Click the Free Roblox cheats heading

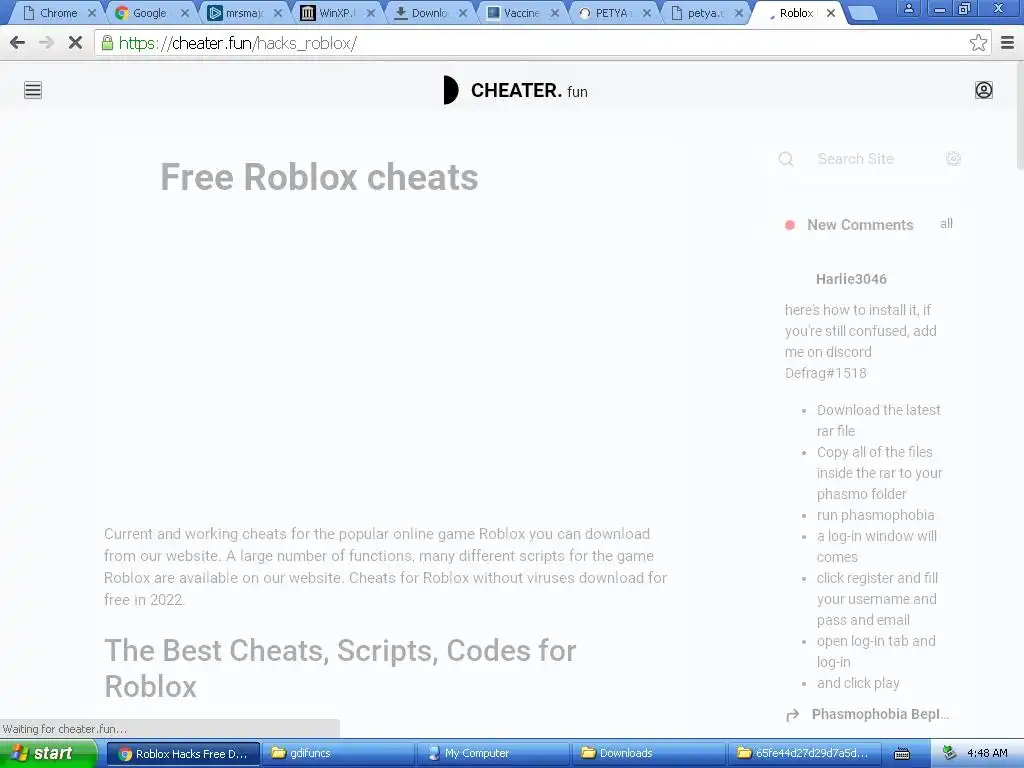tap(319, 177)
